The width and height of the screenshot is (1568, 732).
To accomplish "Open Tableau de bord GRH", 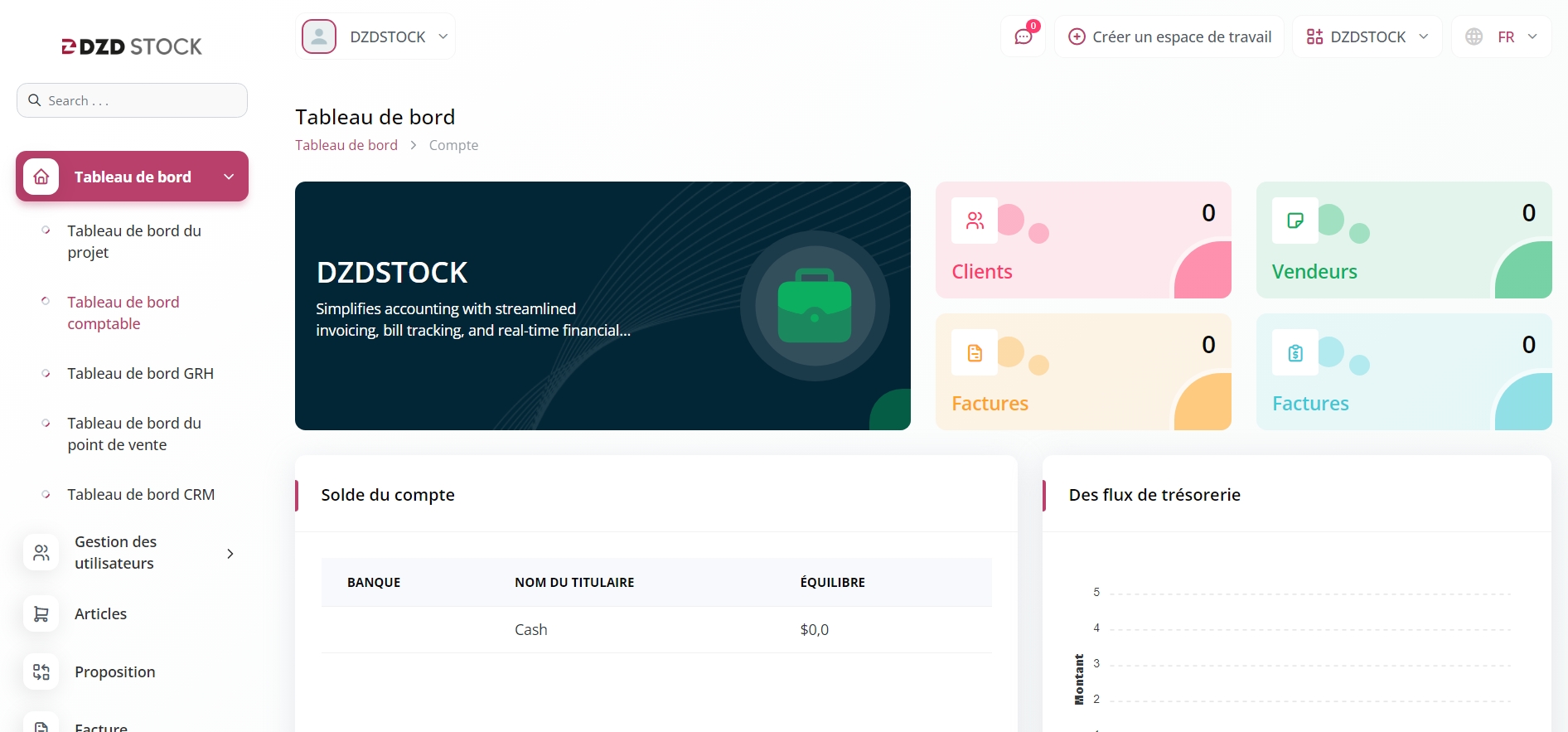I will click(x=140, y=374).
